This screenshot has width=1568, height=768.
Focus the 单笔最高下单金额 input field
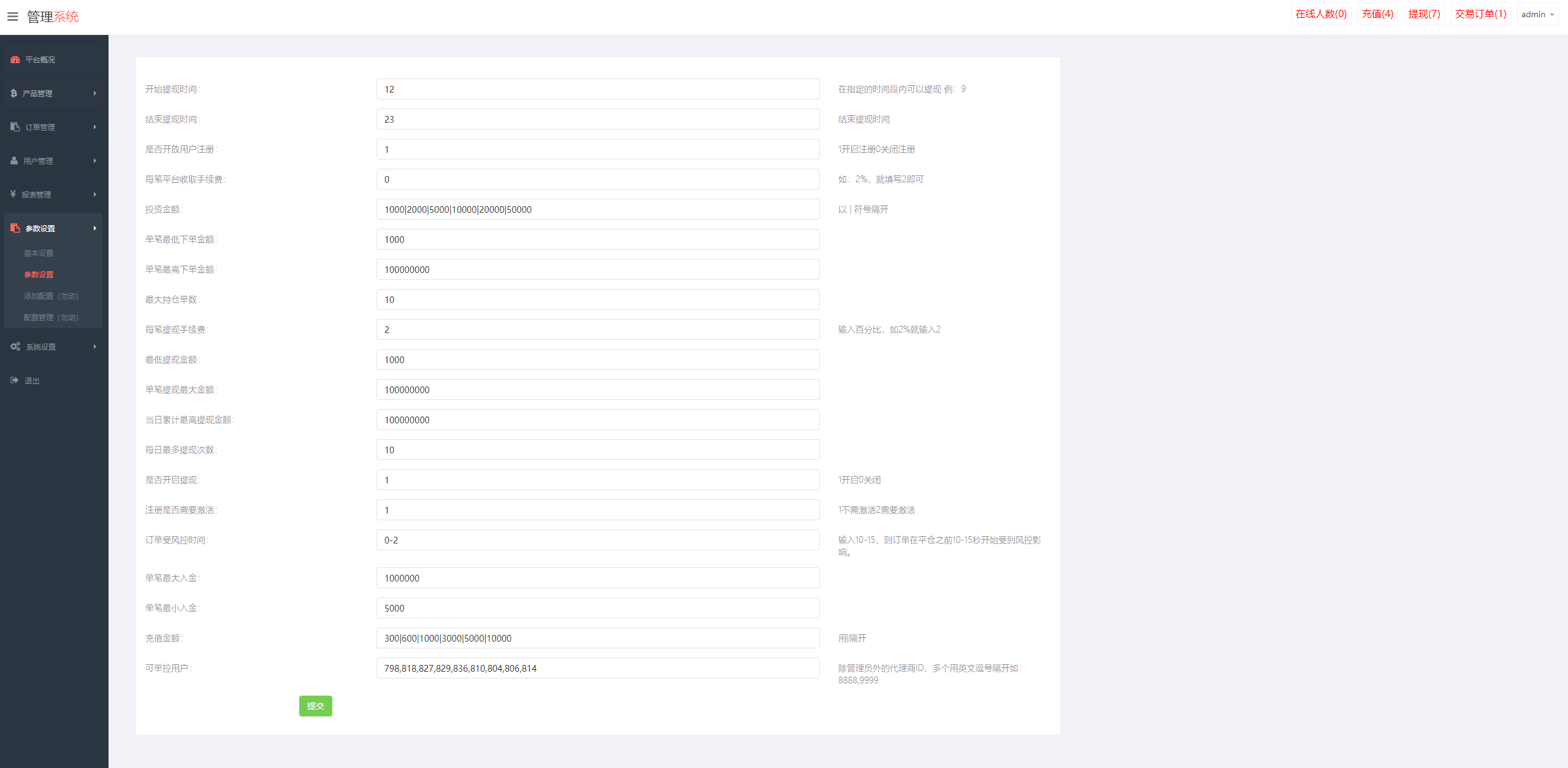(598, 269)
